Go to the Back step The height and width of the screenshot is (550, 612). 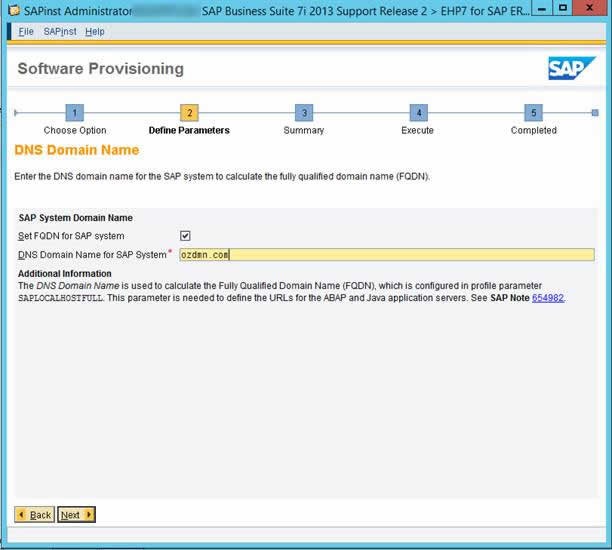(34, 515)
